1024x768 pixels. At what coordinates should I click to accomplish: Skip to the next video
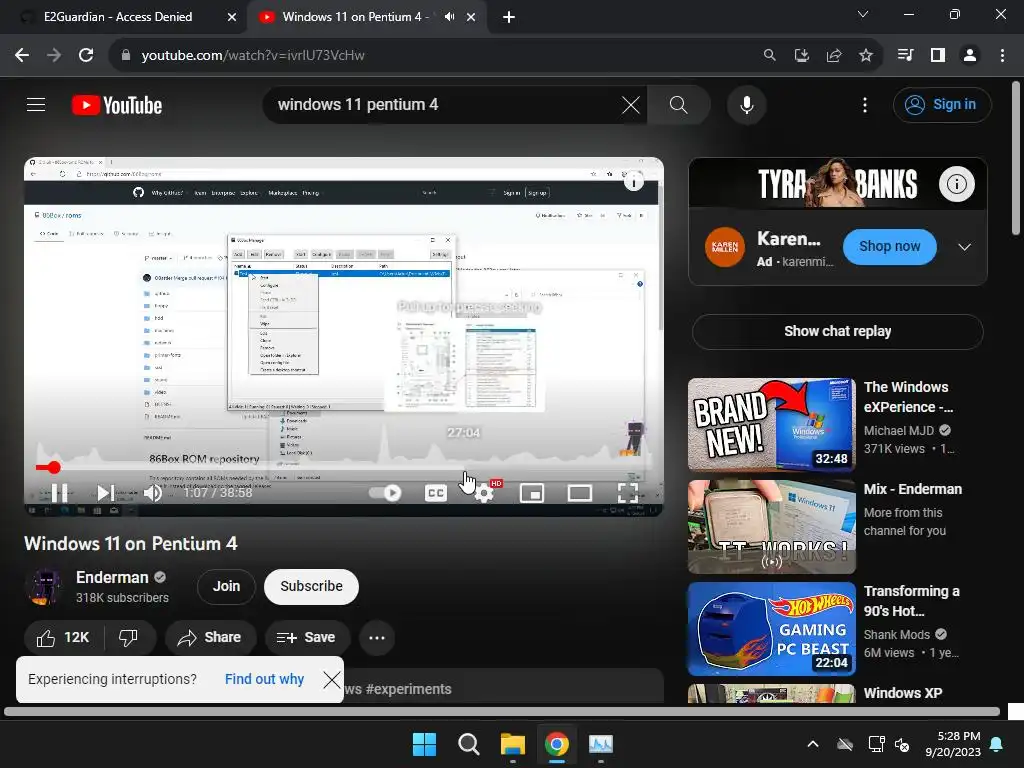coord(105,492)
